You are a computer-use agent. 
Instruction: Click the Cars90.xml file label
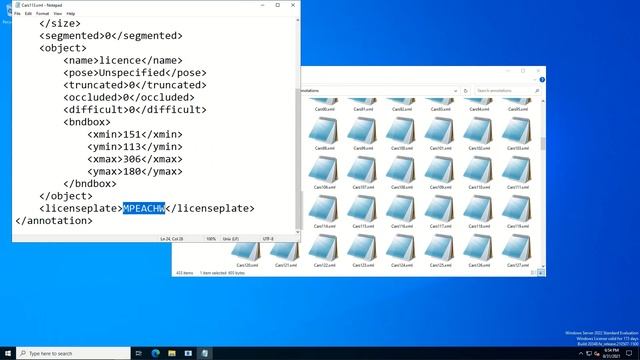(324, 109)
